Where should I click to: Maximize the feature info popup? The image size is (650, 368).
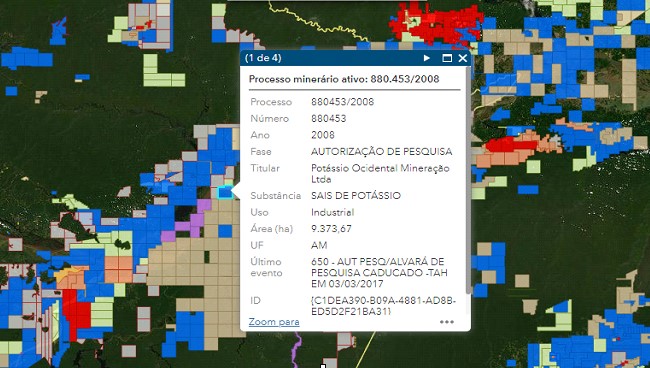pos(447,58)
